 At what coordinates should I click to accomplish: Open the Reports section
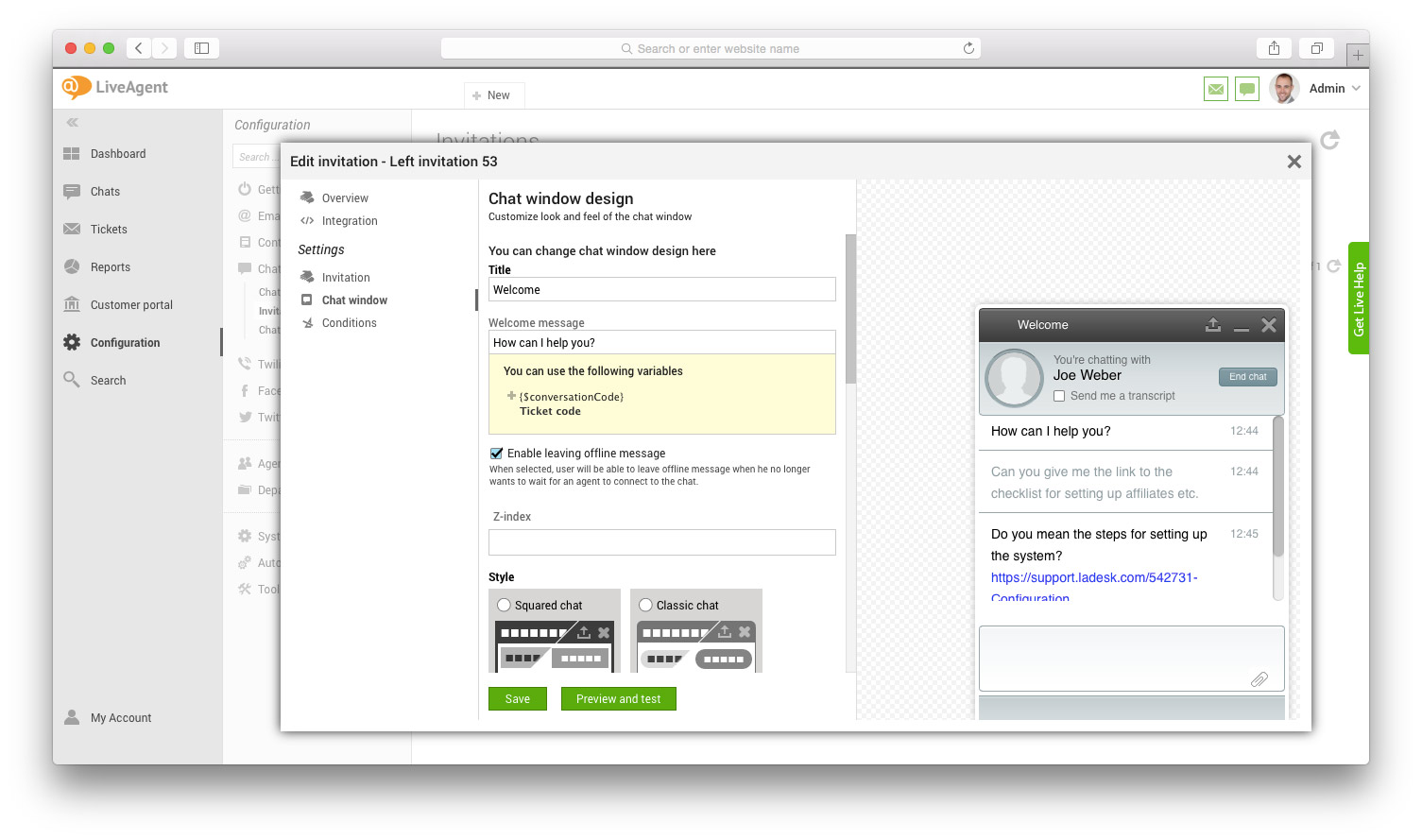110,267
